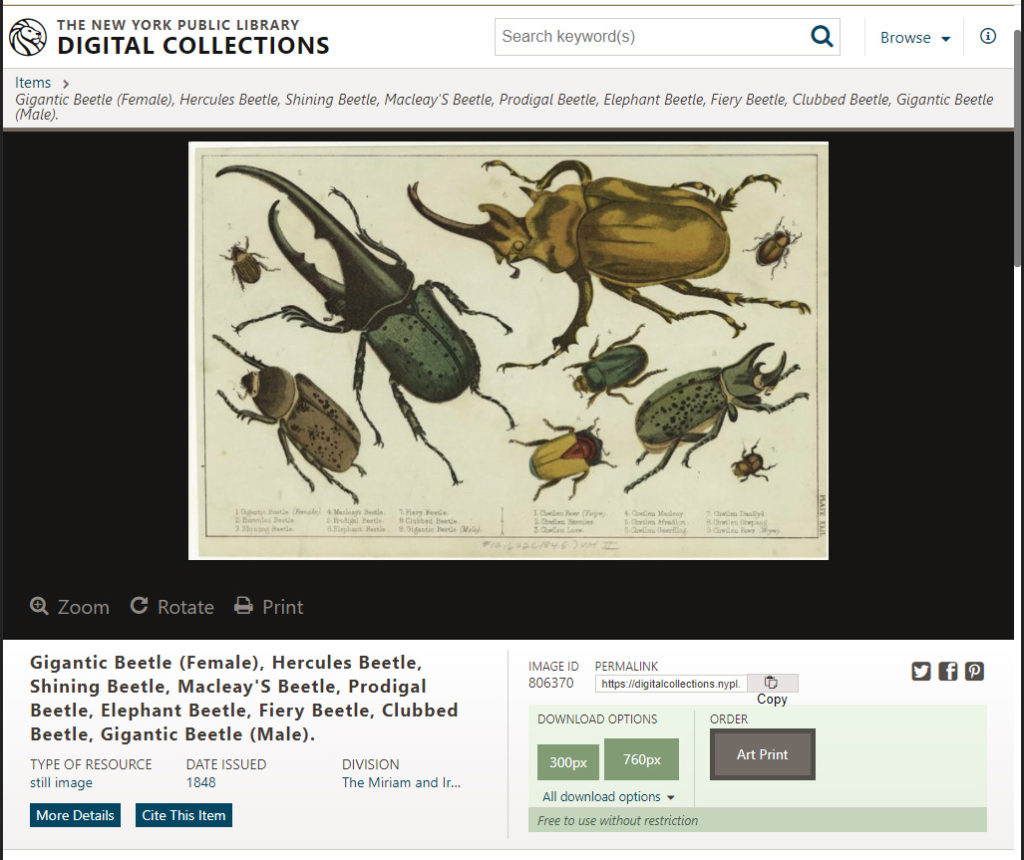This screenshot has width=1024, height=860.
Task: Click the 'Print' label text
Action: click(x=283, y=607)
